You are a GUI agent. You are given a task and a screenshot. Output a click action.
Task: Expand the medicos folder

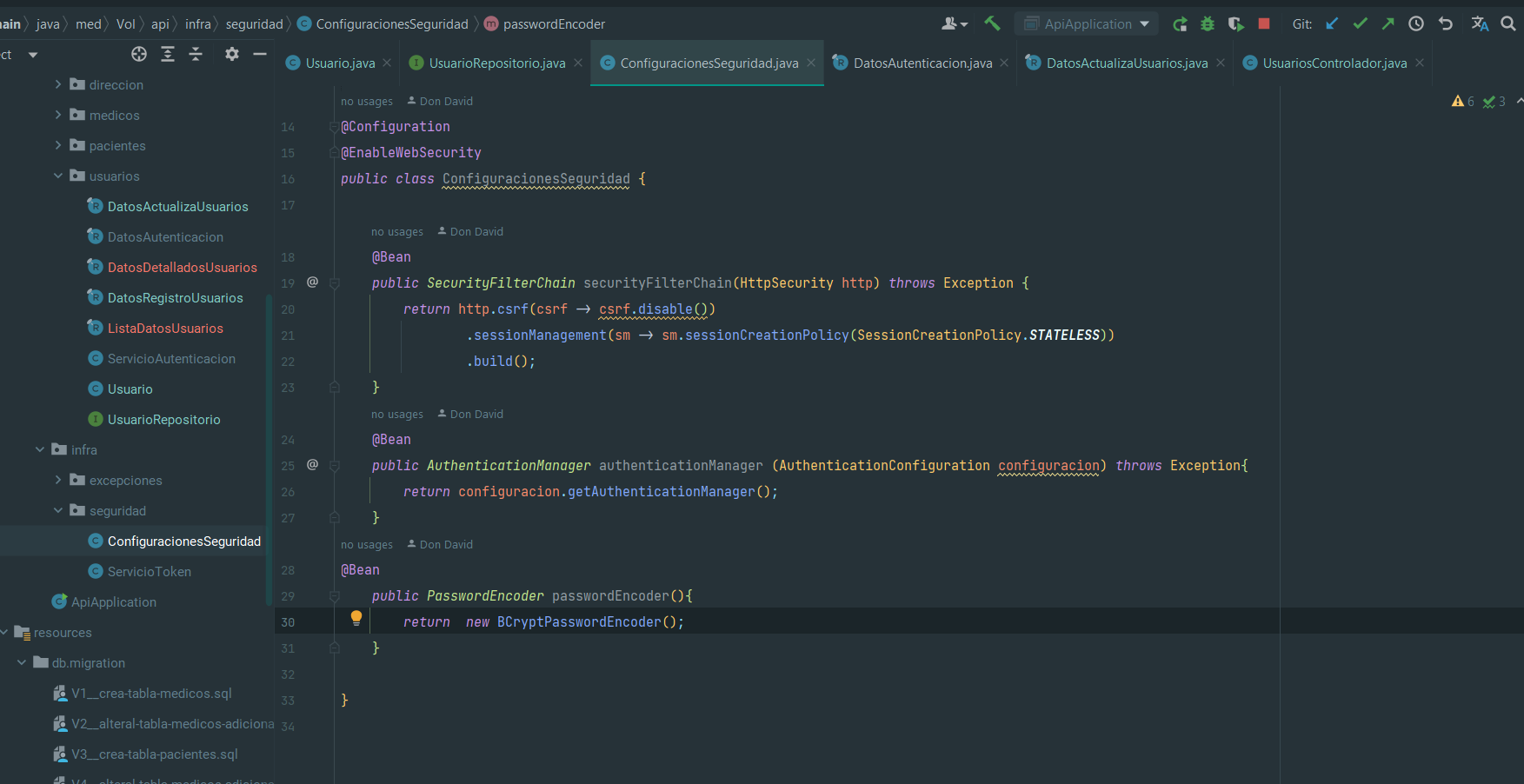pos(58,115)
